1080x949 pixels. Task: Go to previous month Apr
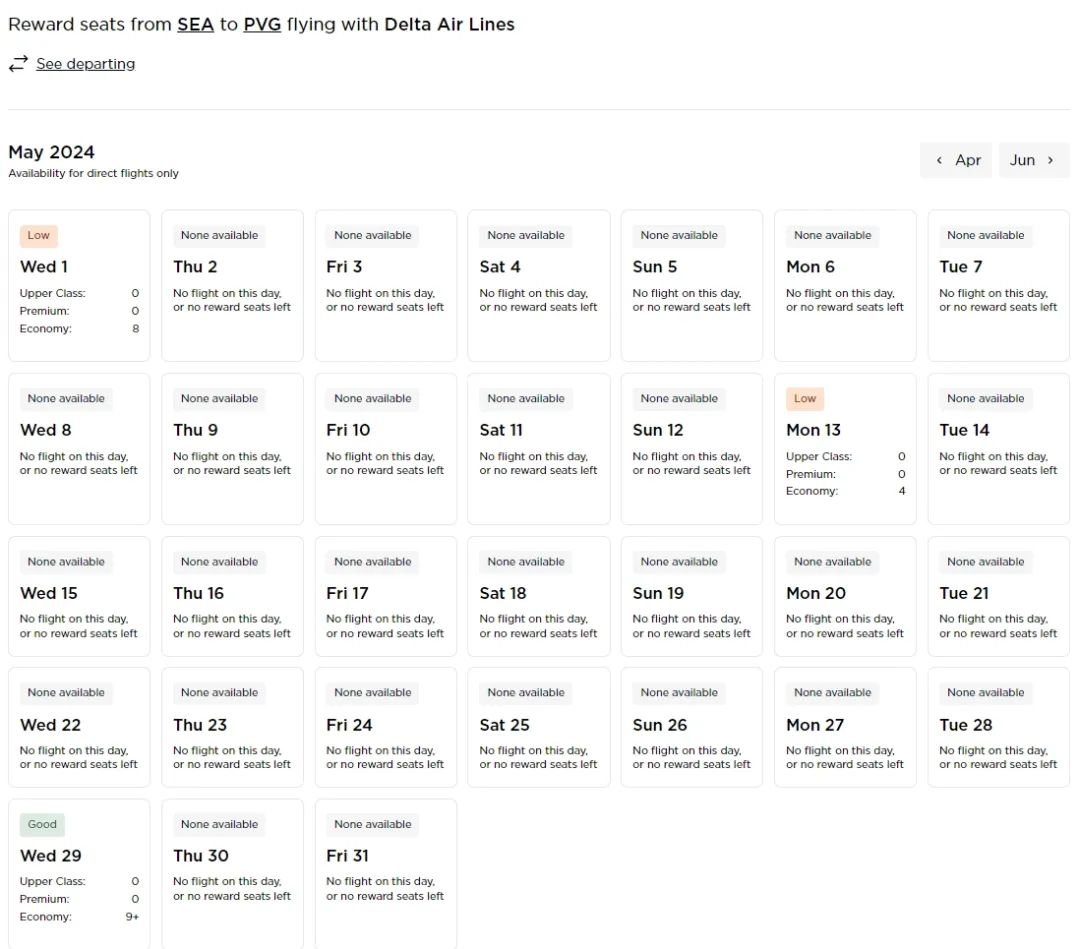(x=956, y=160)
